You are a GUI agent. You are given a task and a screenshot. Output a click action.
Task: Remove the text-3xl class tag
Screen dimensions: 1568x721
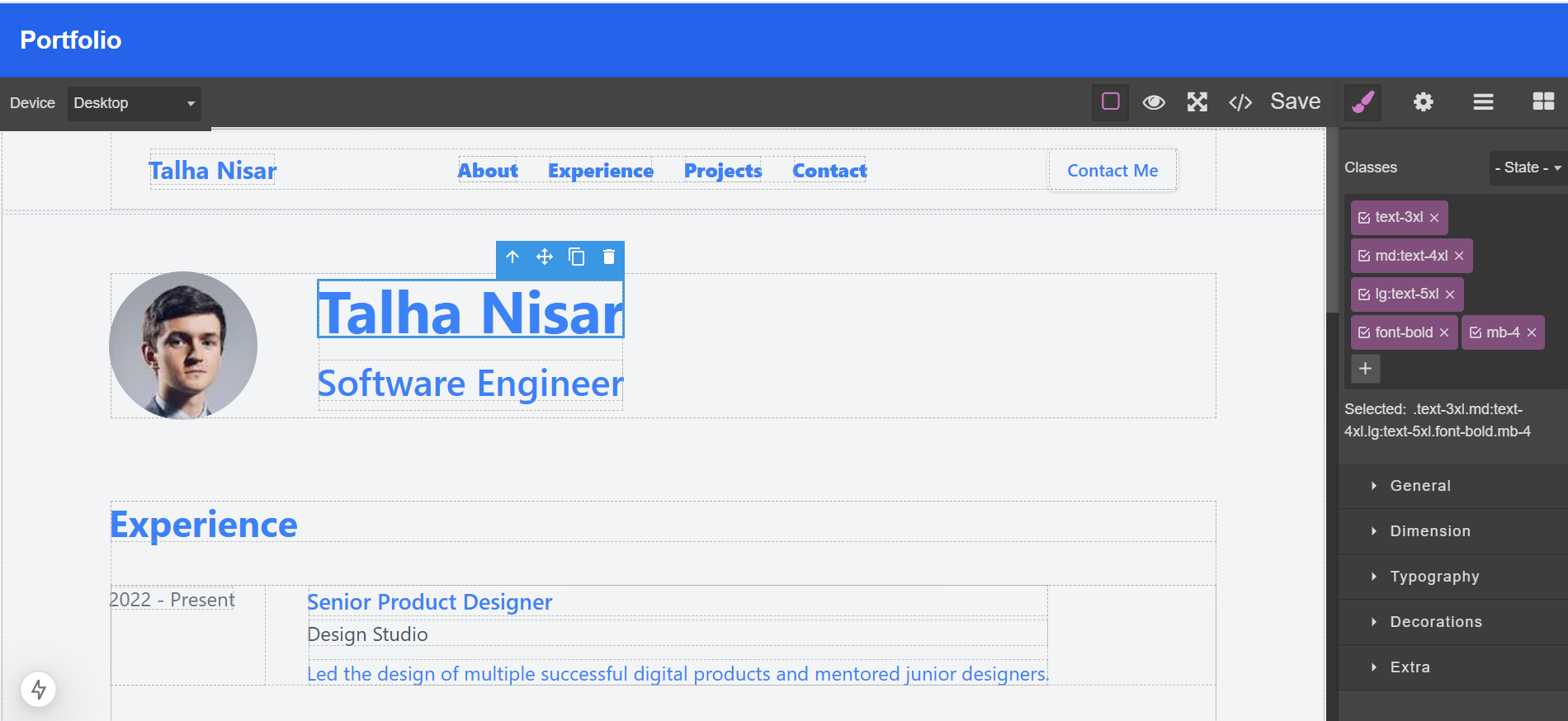pos(1434,218)
